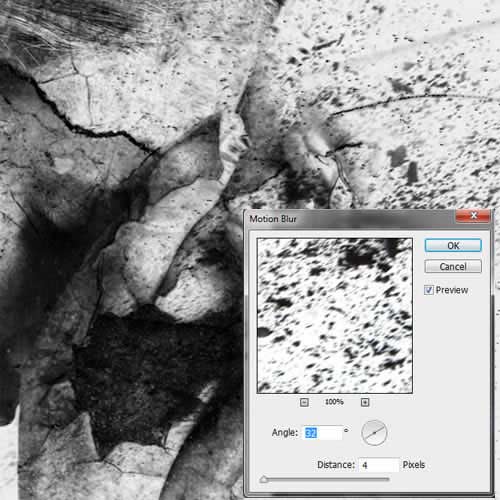Confirm the blur with OK
Image resolution: width=500 pixels, height=500 pixels.
453,246
